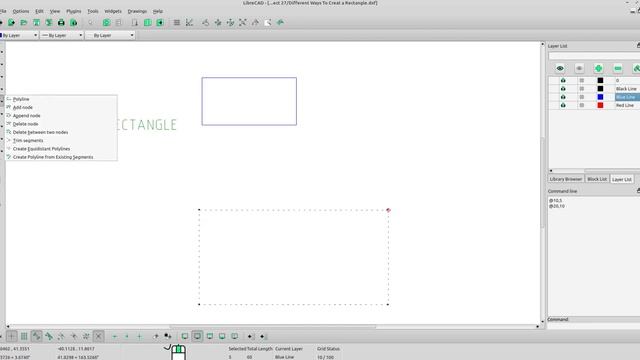
Task: Toggle Free Snap crosshair icon
Action: [x=11, y=336]
